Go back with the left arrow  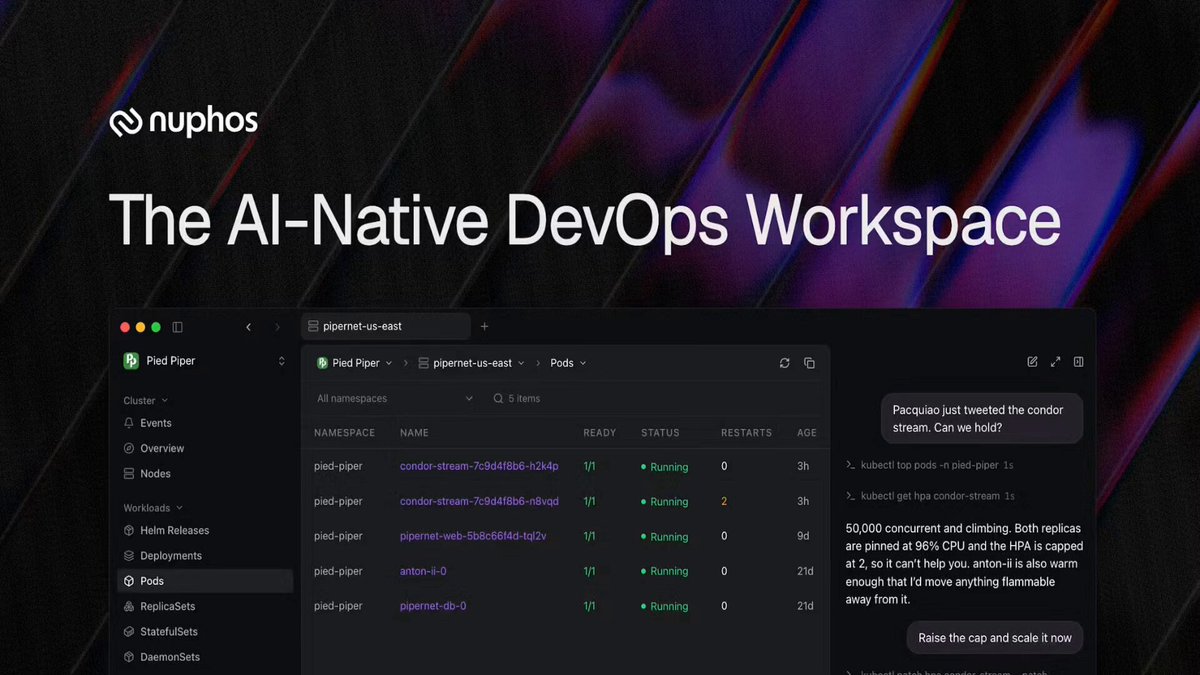click(249, 327)
